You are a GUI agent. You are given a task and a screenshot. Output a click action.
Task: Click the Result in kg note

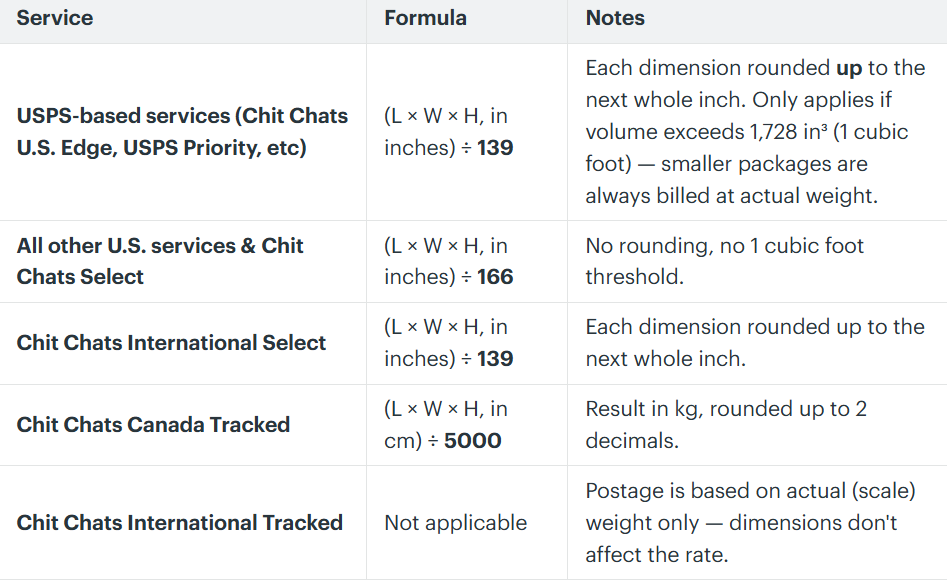click(x=726, y=424)
